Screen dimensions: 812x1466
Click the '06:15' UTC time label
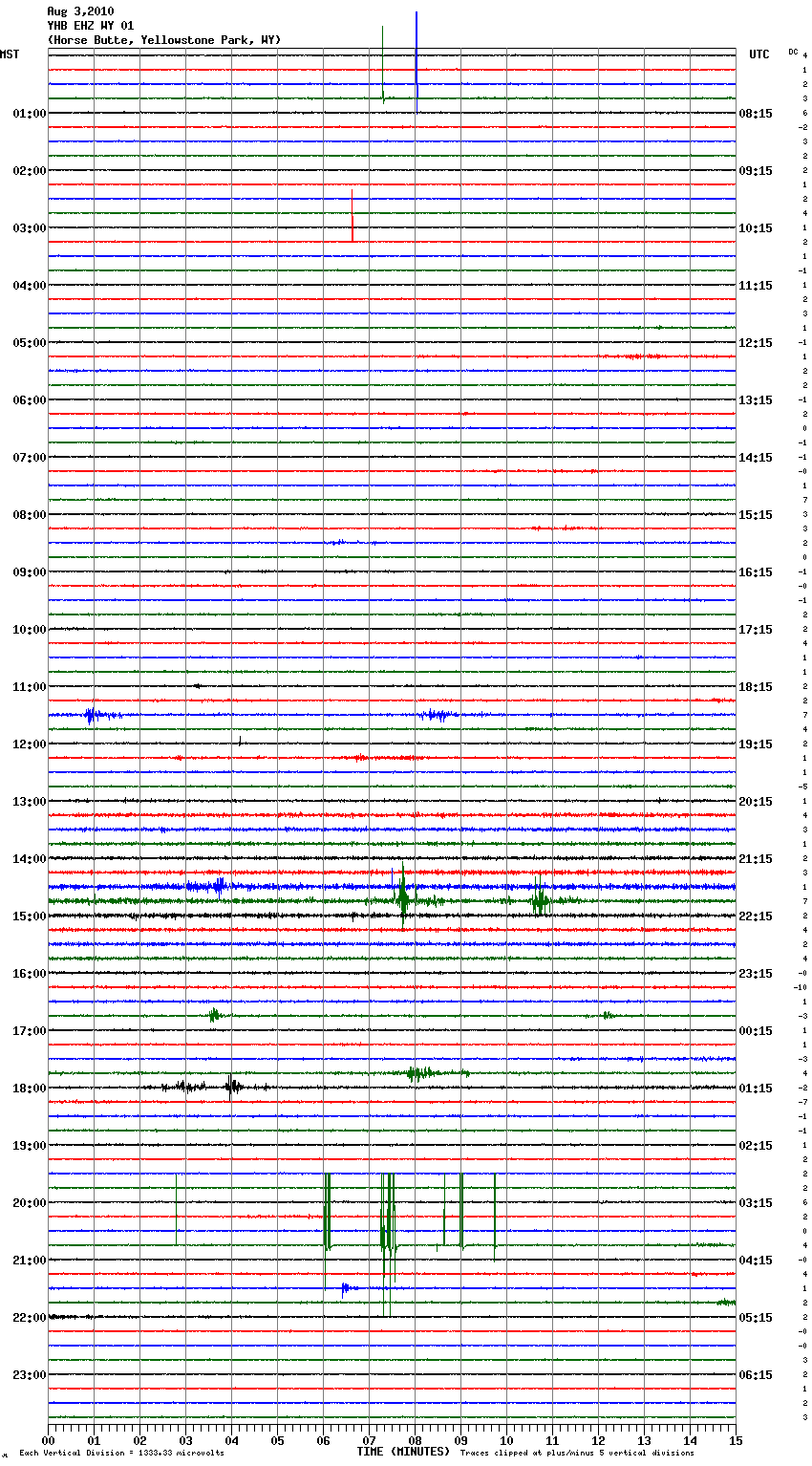tap(756, 1375)
